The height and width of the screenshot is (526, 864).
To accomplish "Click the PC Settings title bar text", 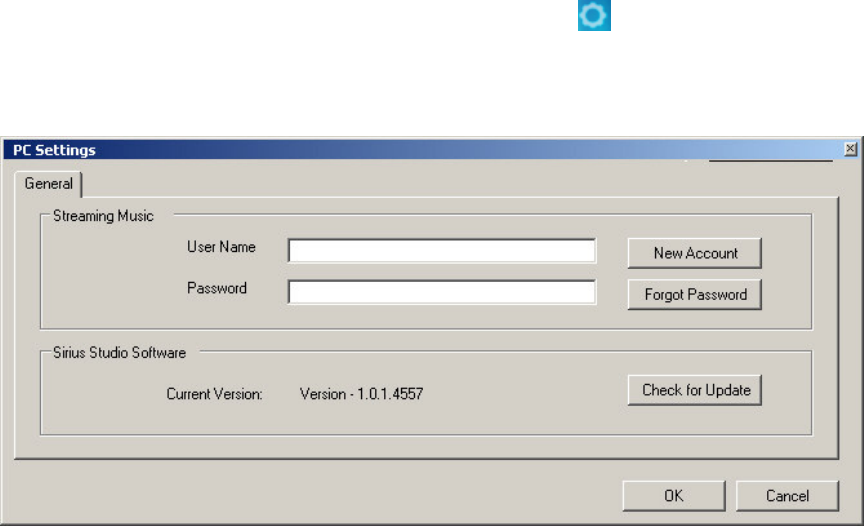I will [54, 150].
